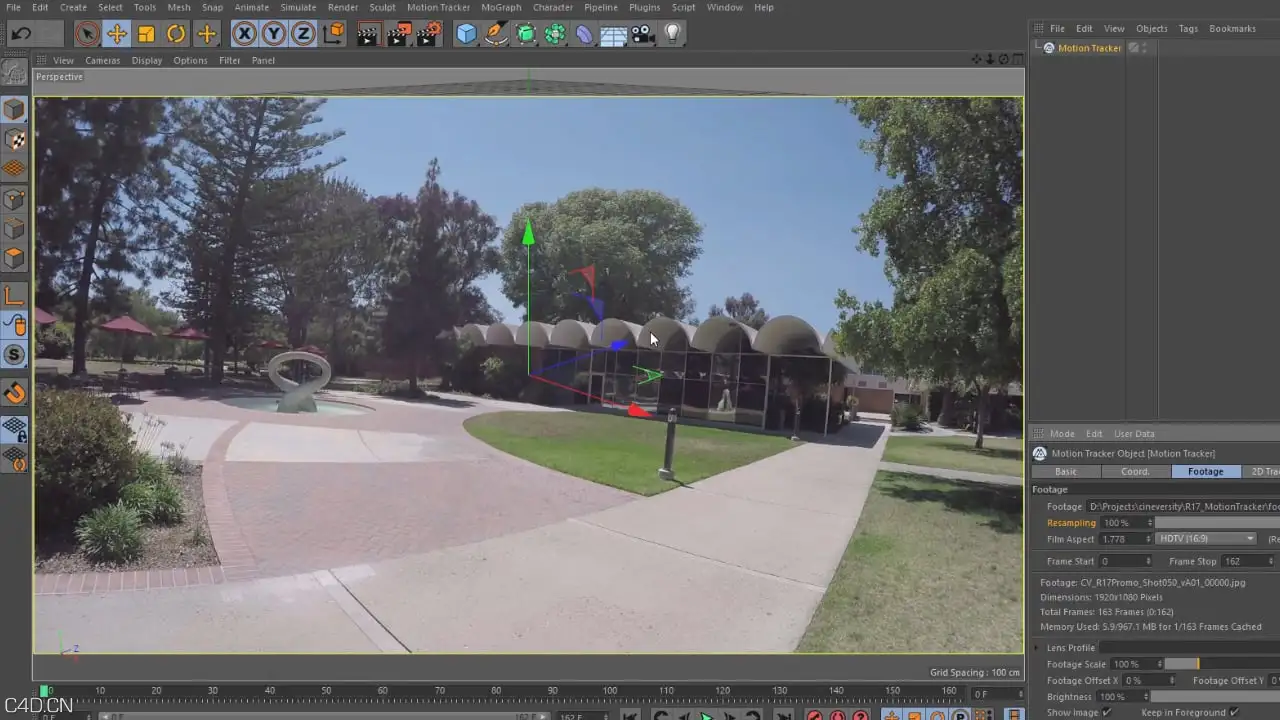Adjust the Footage Scale slider
1280x720 pixels.
1222,664
